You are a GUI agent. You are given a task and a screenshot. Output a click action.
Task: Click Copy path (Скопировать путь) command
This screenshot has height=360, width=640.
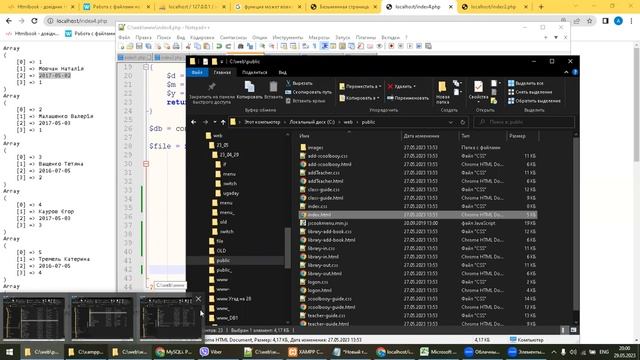(308, 92)
